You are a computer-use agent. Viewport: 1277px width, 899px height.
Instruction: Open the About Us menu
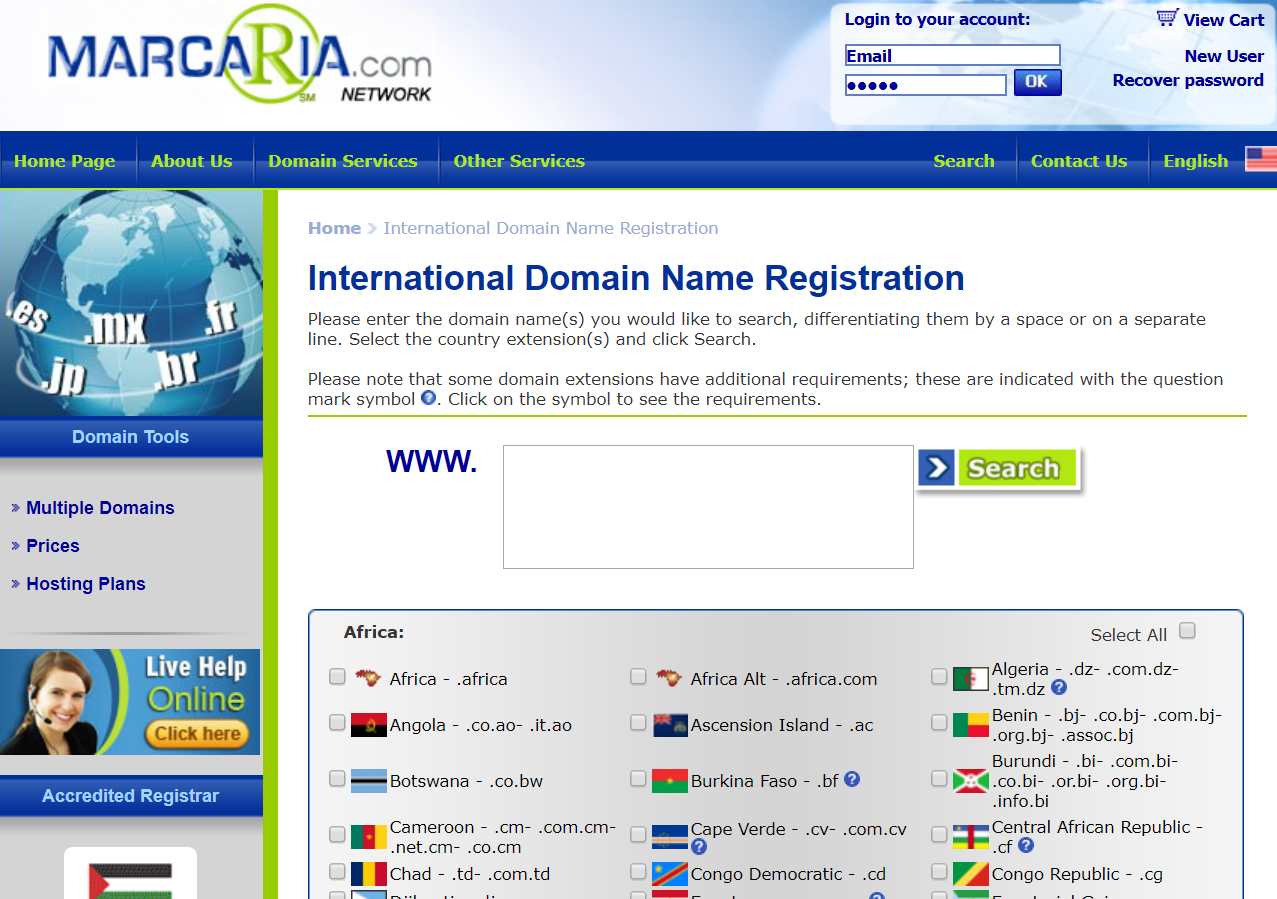[192, 161]
